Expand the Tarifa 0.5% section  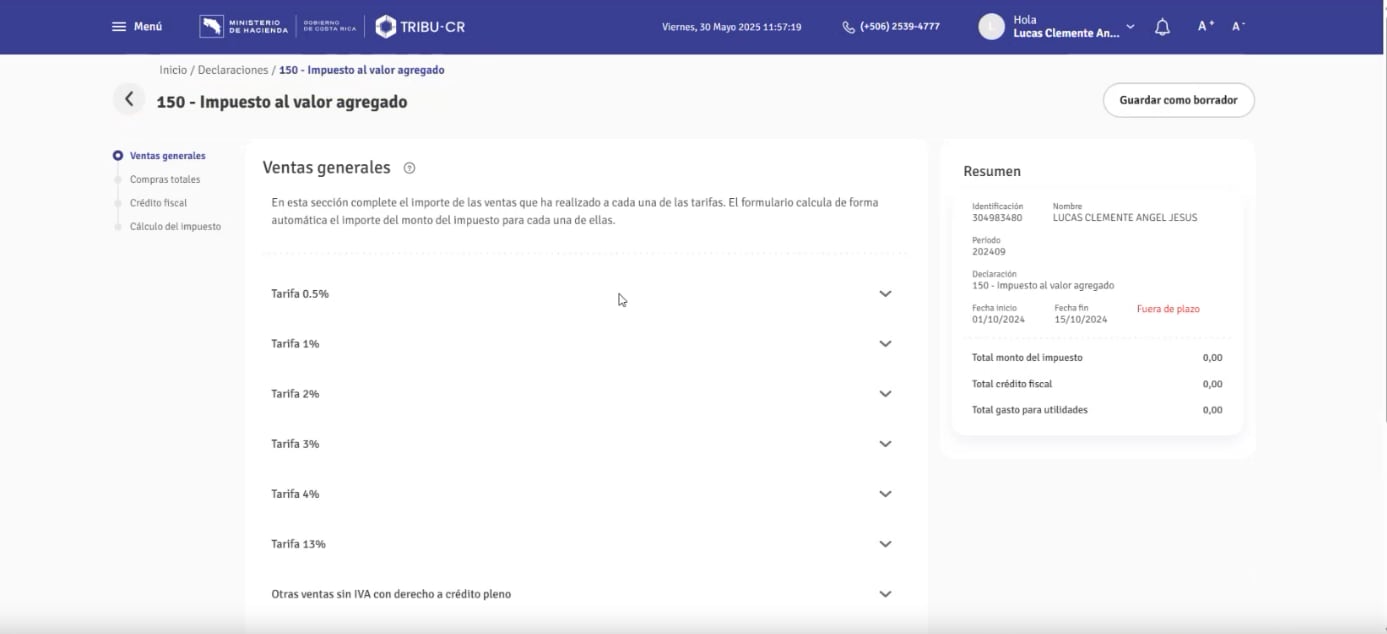884,293
